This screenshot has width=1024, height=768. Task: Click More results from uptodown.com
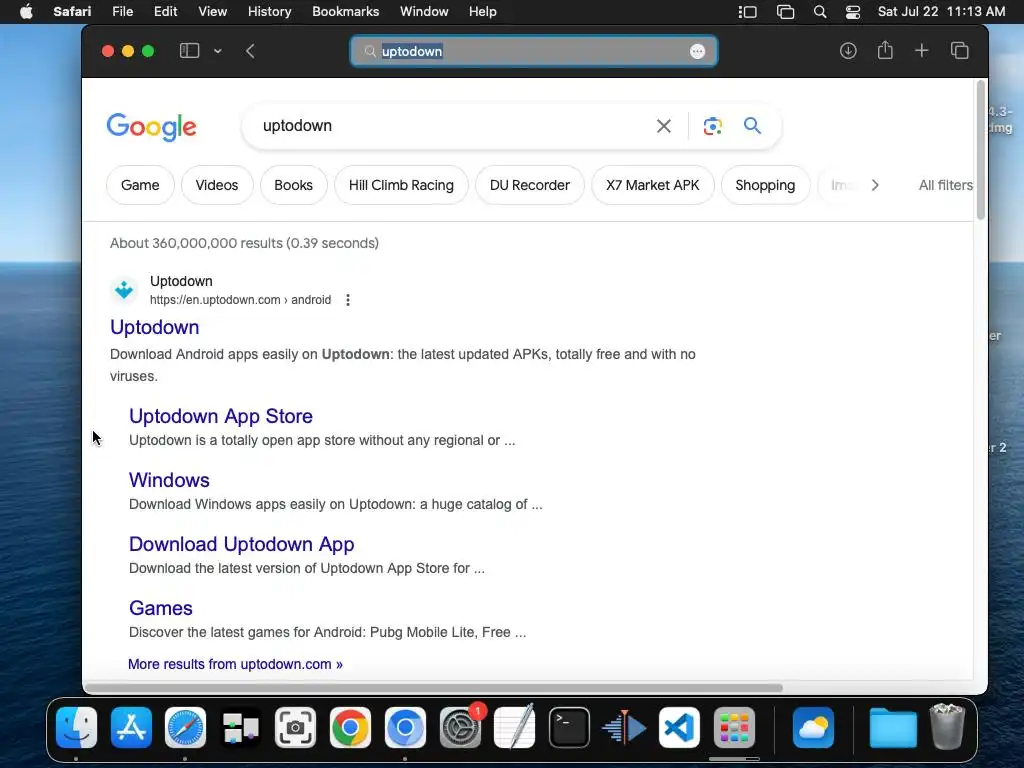click(x=235, y=664)
